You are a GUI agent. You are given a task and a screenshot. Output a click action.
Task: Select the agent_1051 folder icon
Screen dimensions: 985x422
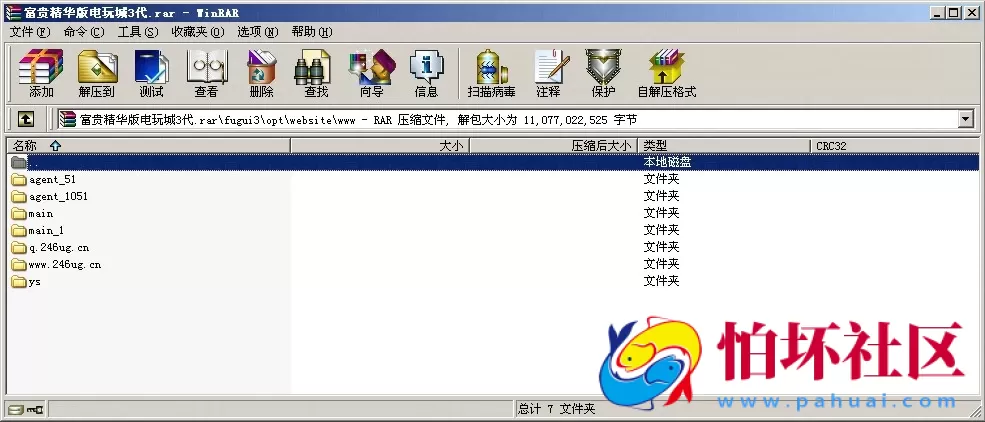(19, 197)
